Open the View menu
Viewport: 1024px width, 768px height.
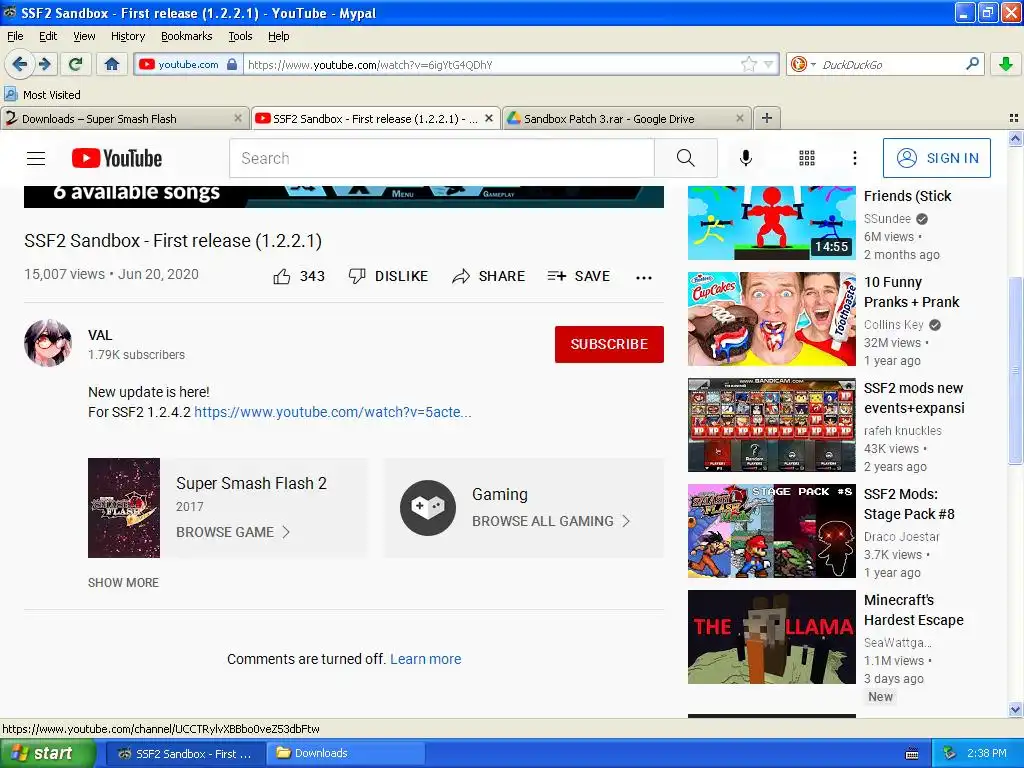[84, 36]
